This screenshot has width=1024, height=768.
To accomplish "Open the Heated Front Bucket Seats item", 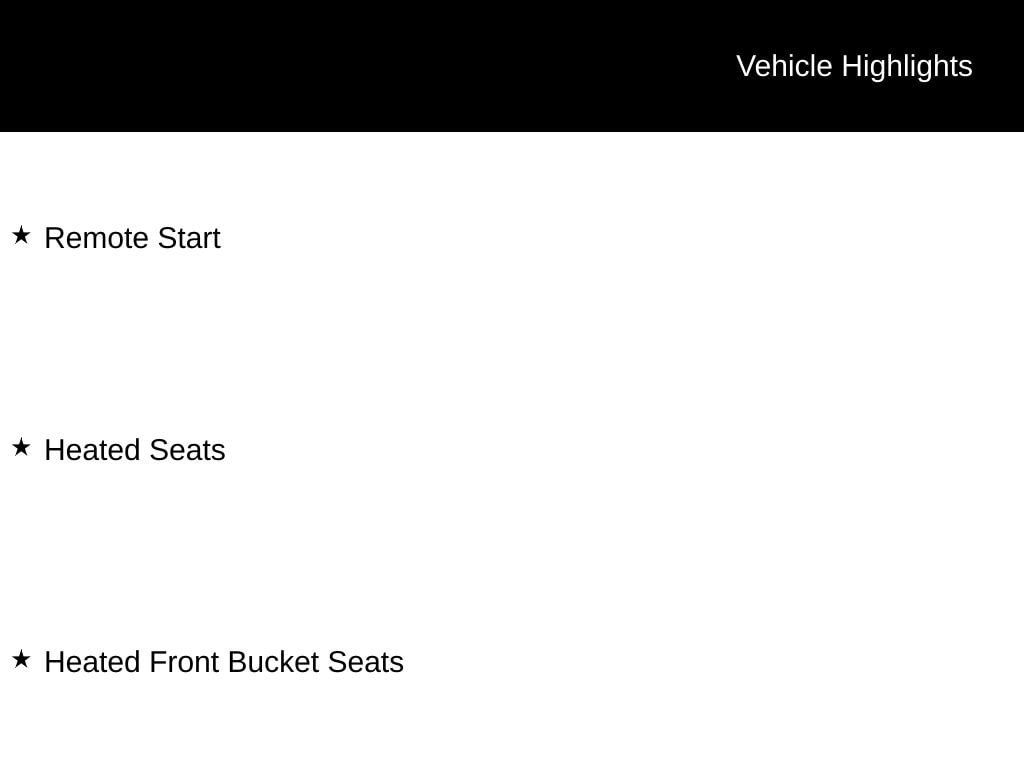I will [224, 663].
